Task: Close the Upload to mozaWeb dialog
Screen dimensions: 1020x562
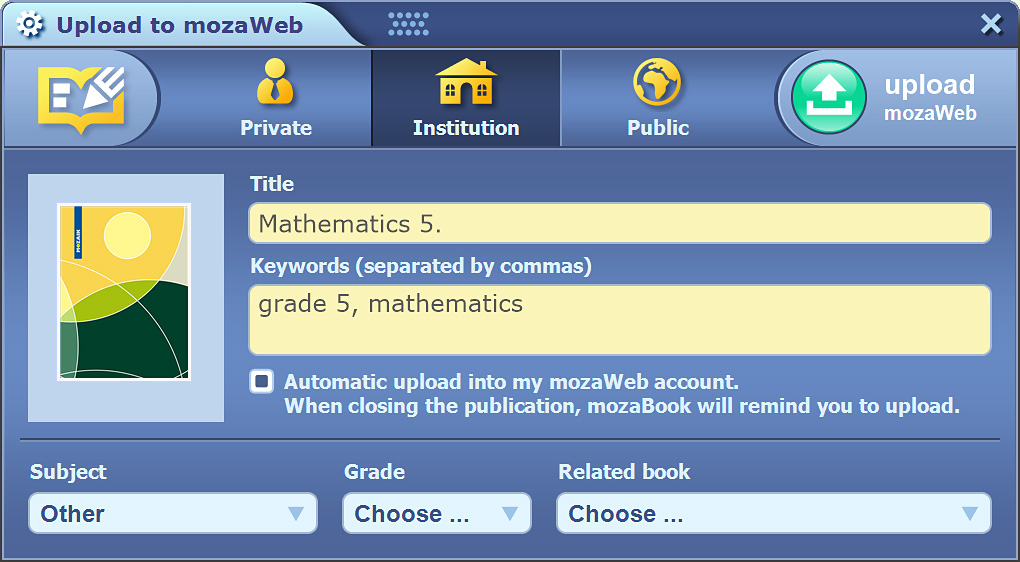Action: 991,24
